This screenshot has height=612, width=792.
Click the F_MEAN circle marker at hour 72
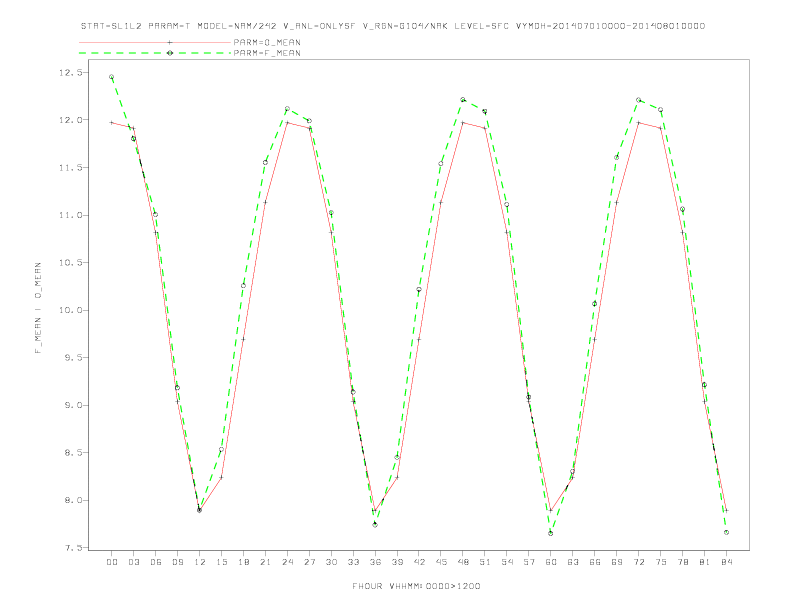point(638,100)
